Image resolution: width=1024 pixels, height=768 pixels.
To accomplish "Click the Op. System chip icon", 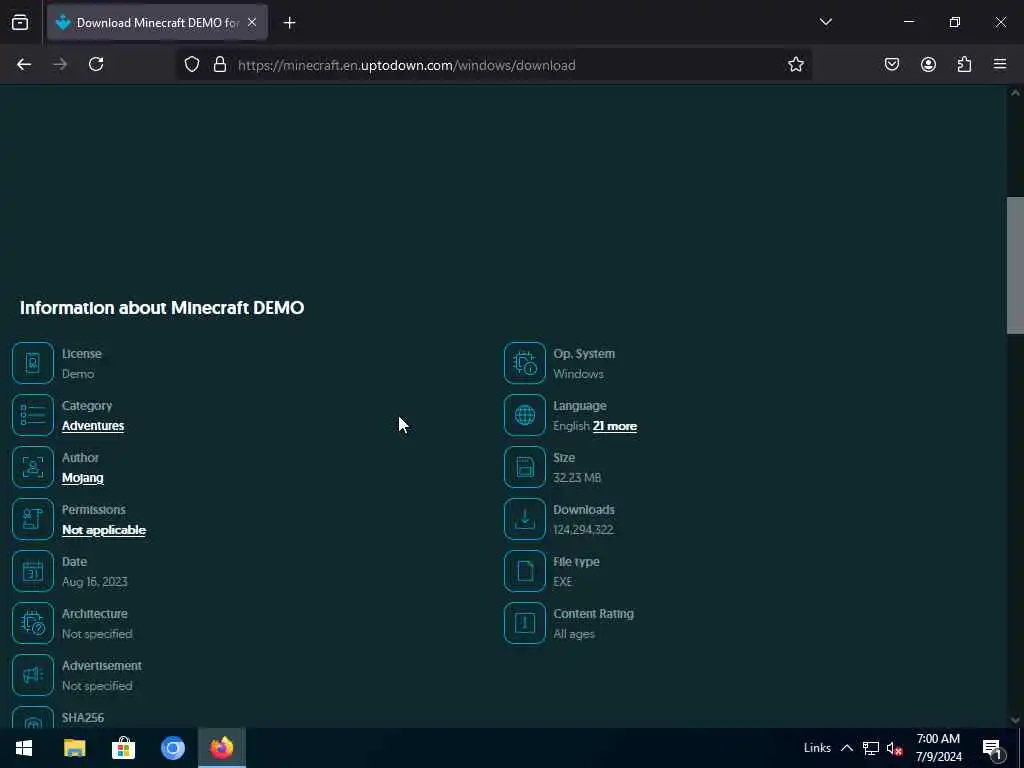I will pyautogui.click(x=524, y=363).
